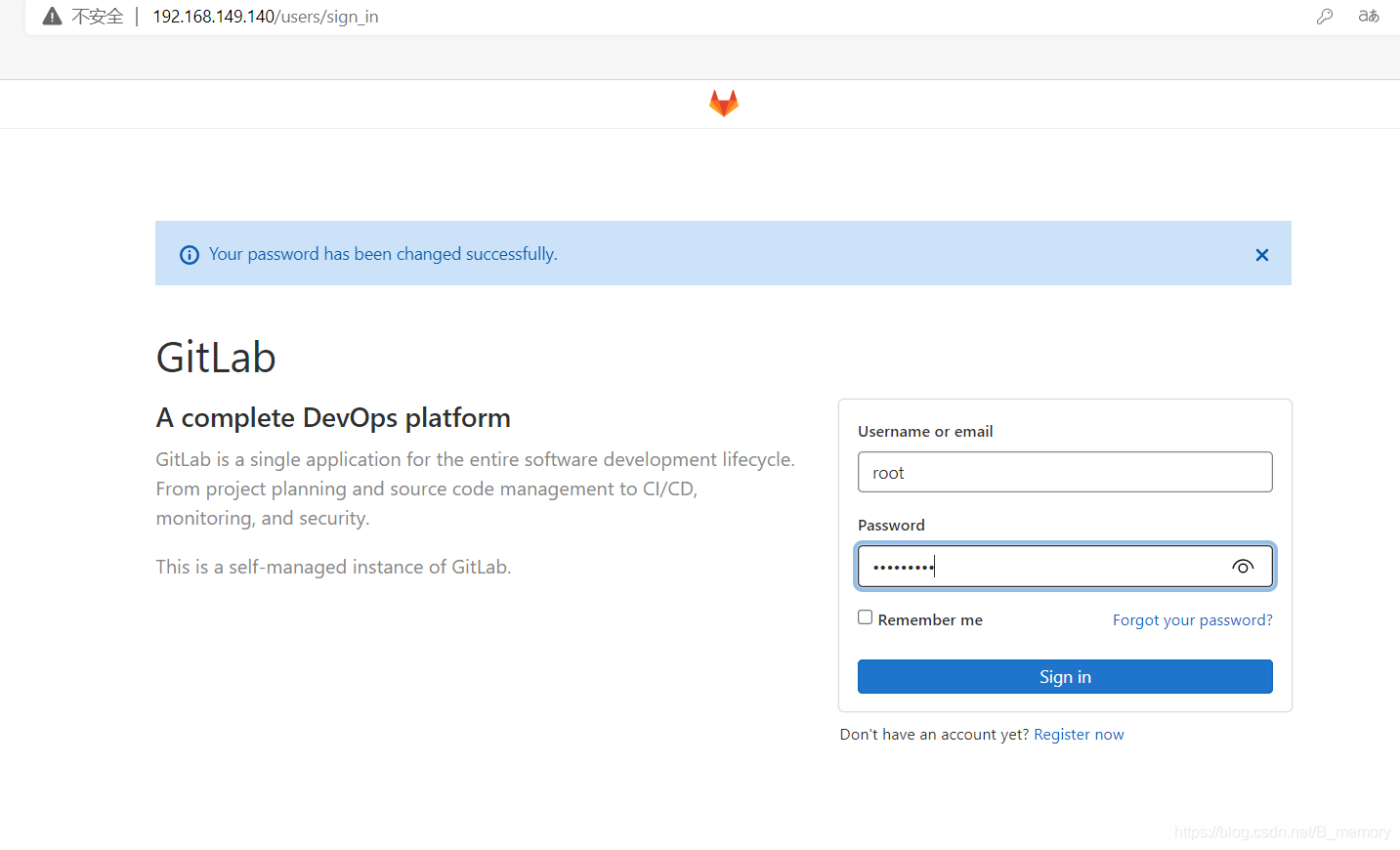Viewport: 1400px width, 850px height.
Task: Click the Sign in button
Action: point(1065,677)
